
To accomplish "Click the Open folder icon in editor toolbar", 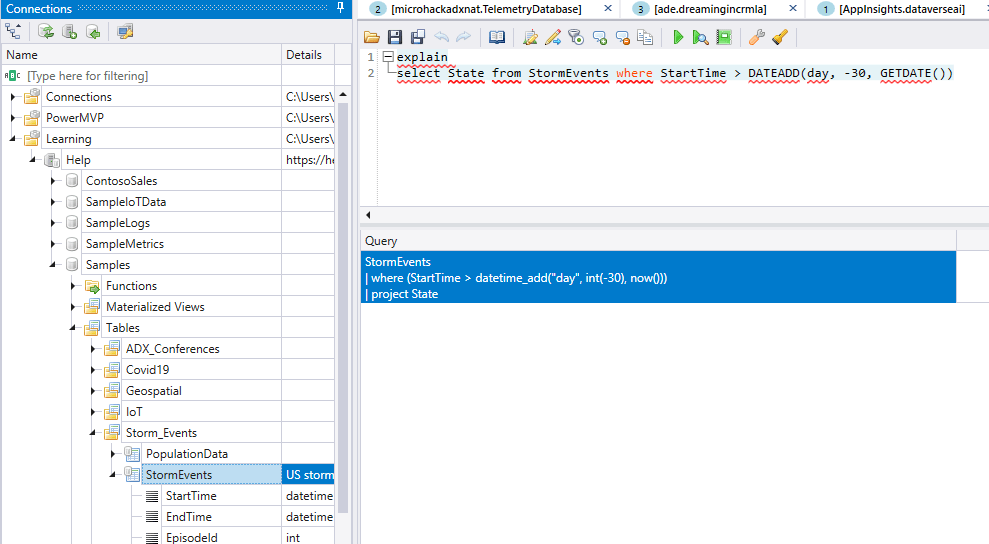I will [372, 37].
